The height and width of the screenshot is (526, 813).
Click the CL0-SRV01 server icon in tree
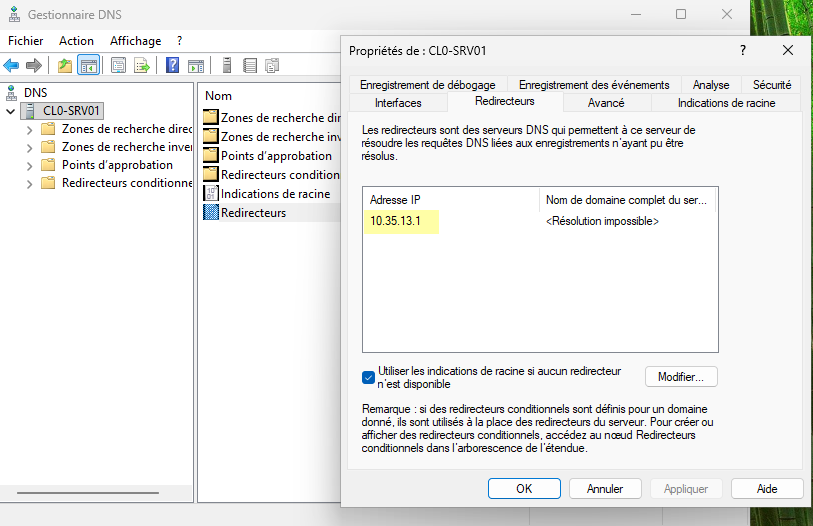(x=30, y=110)
